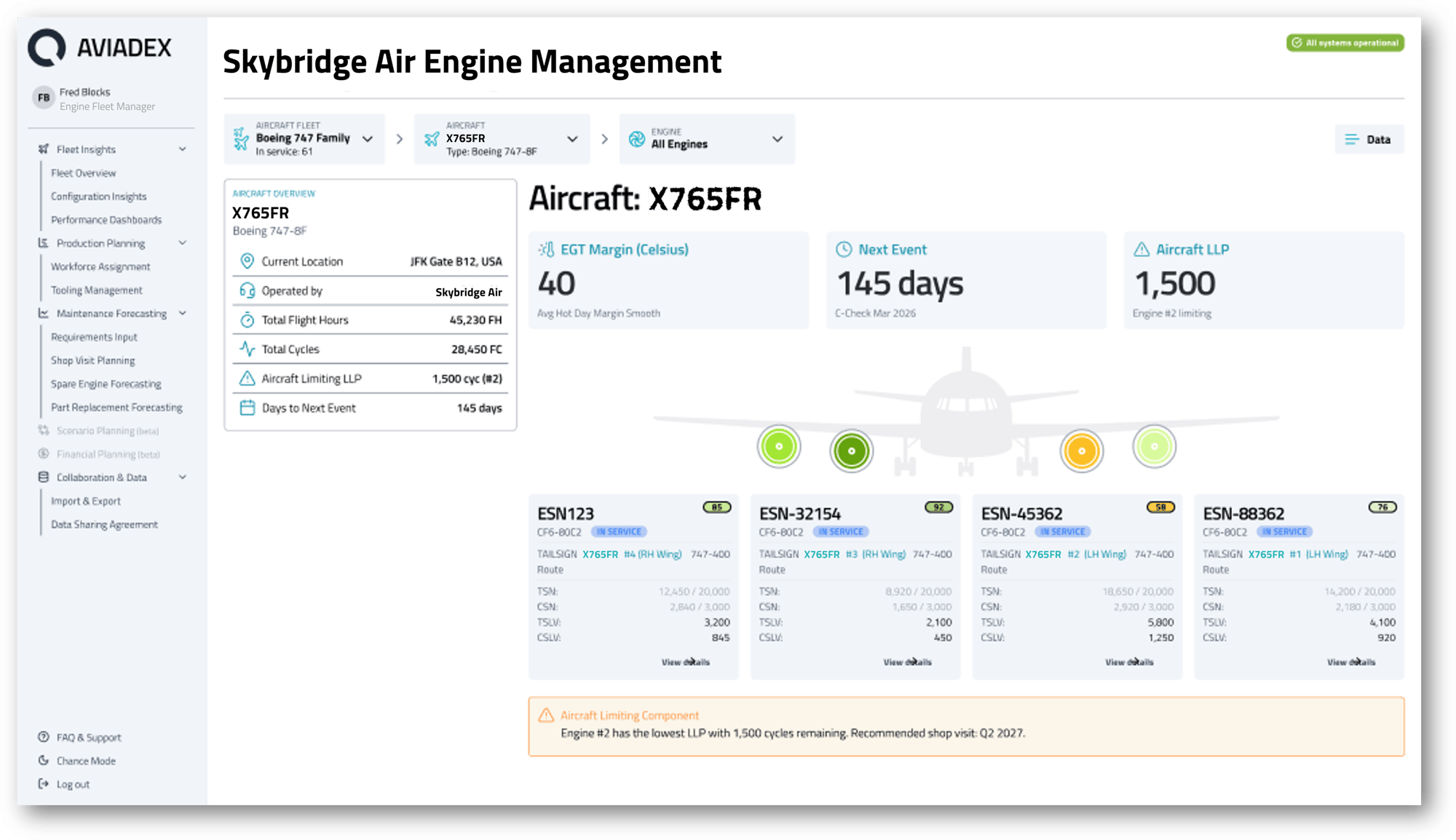Viewport: 1456px width, 840px height.
Task: Switch to Chance Mode
Action: [87, 761]
